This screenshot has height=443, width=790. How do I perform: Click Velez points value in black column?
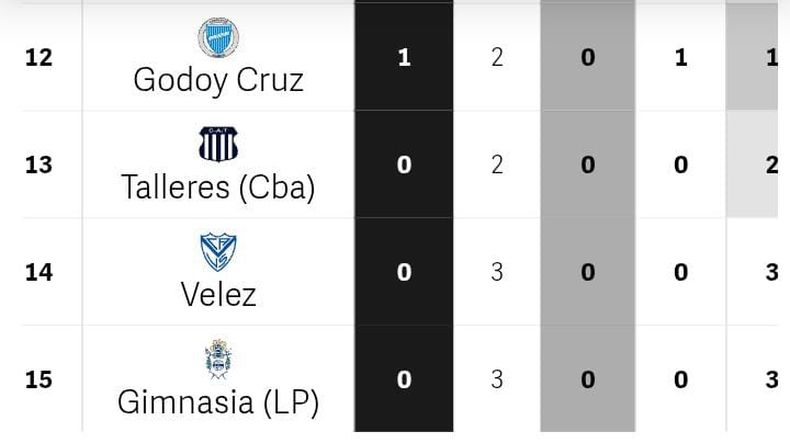tap(404, 272)
